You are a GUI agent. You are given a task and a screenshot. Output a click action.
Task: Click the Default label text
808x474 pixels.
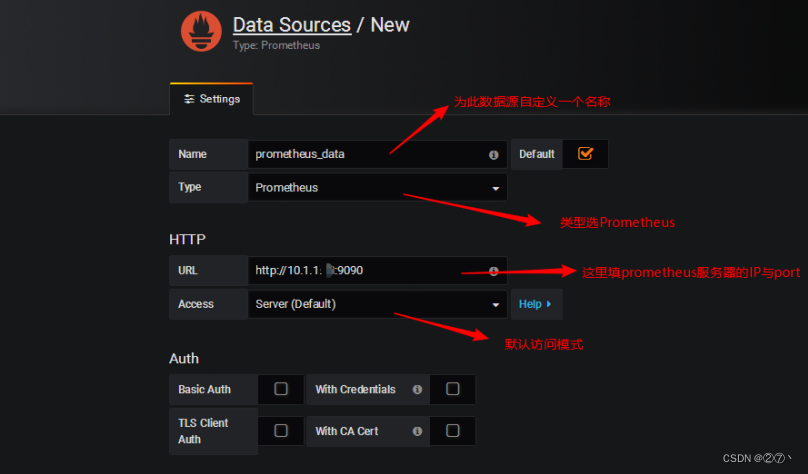click(x=537, y=154)
